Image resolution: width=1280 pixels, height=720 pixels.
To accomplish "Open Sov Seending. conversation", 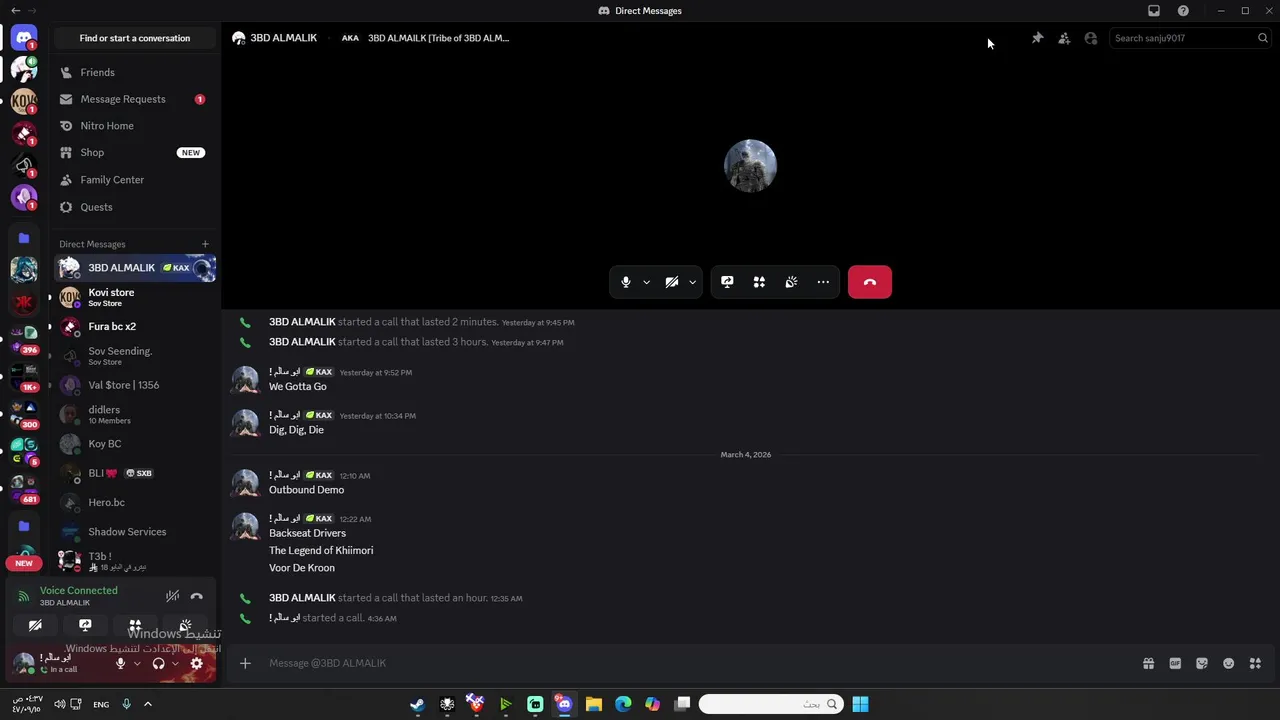I will (x=135, y=356).
